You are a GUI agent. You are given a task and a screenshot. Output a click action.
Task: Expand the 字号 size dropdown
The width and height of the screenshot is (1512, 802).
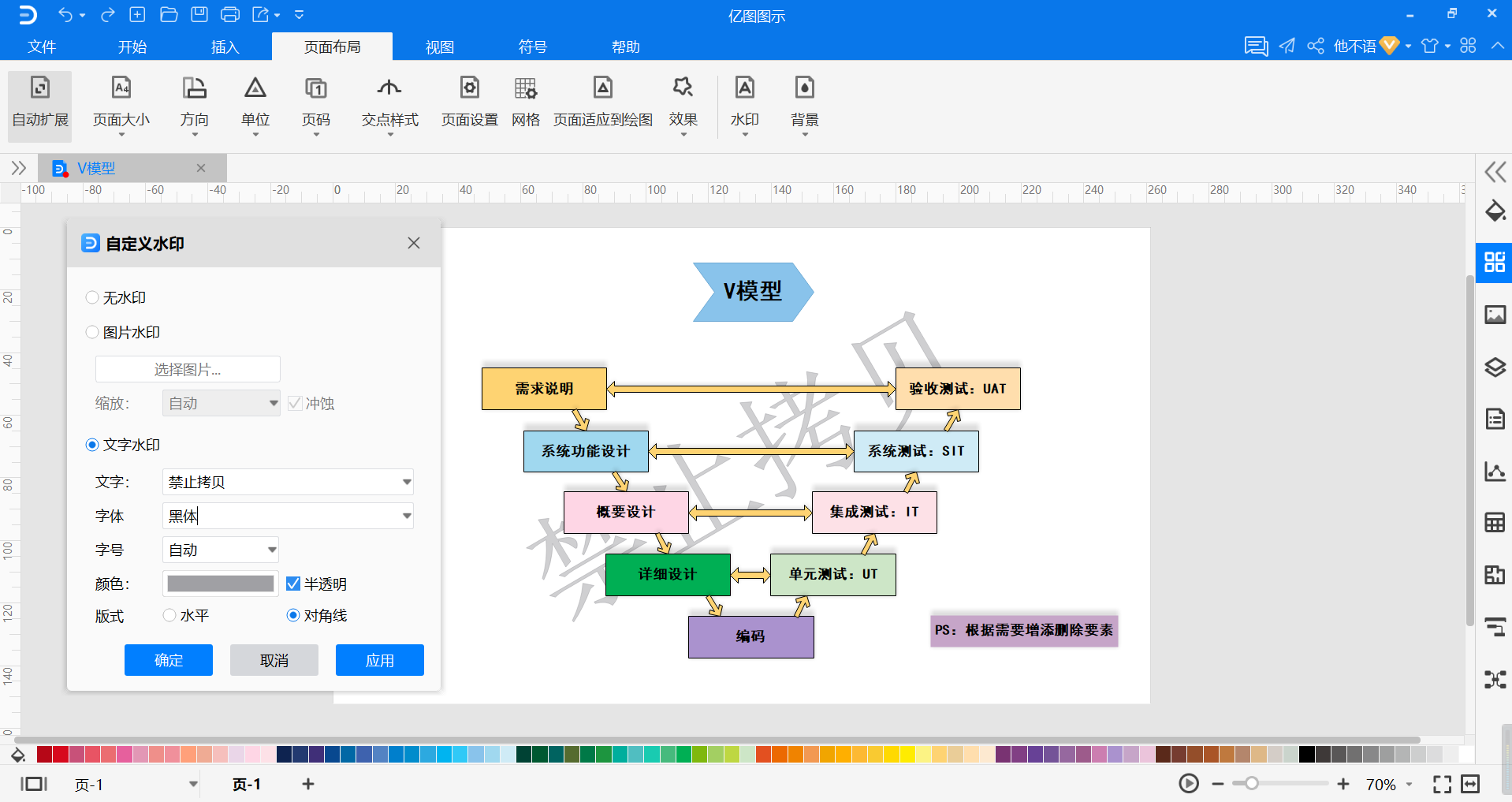[x=271, y=550]
